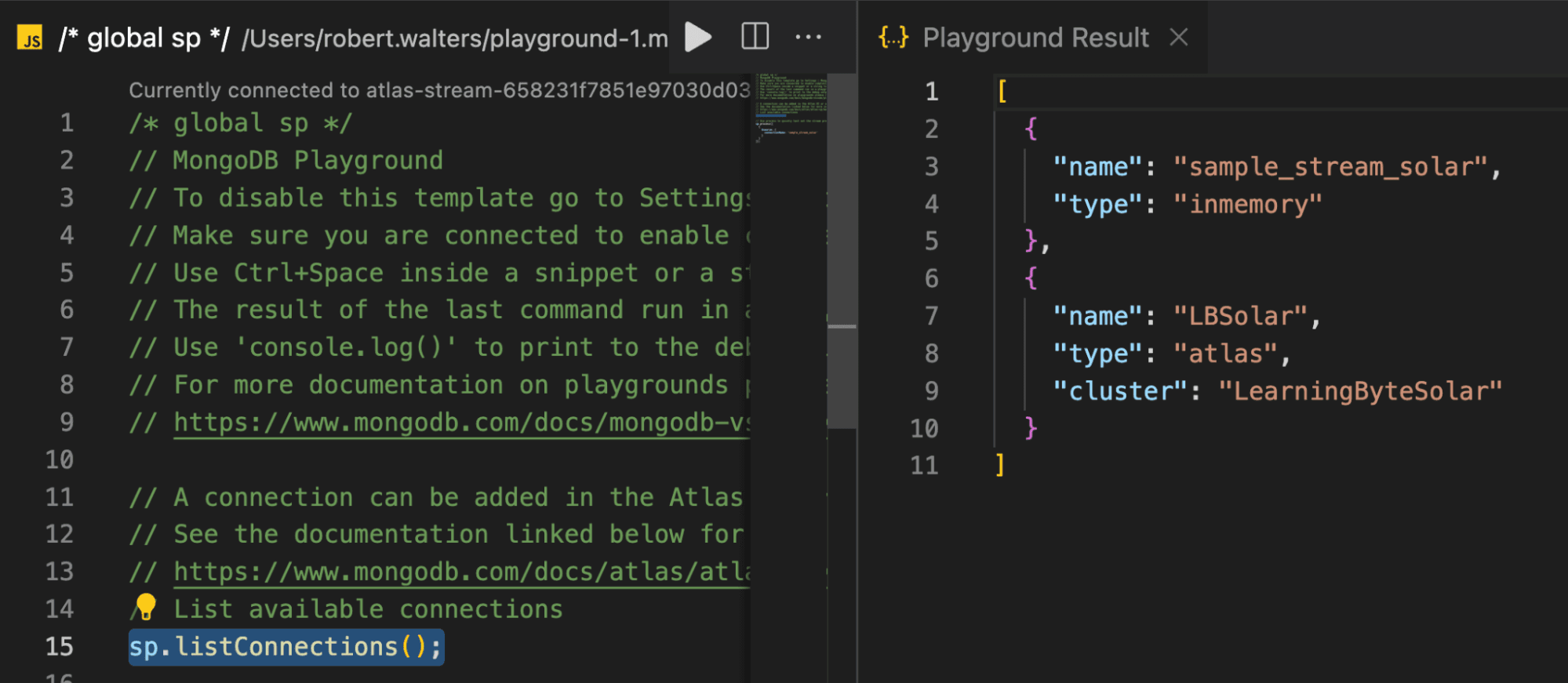Open the more actions ellipsis menu

808,37
